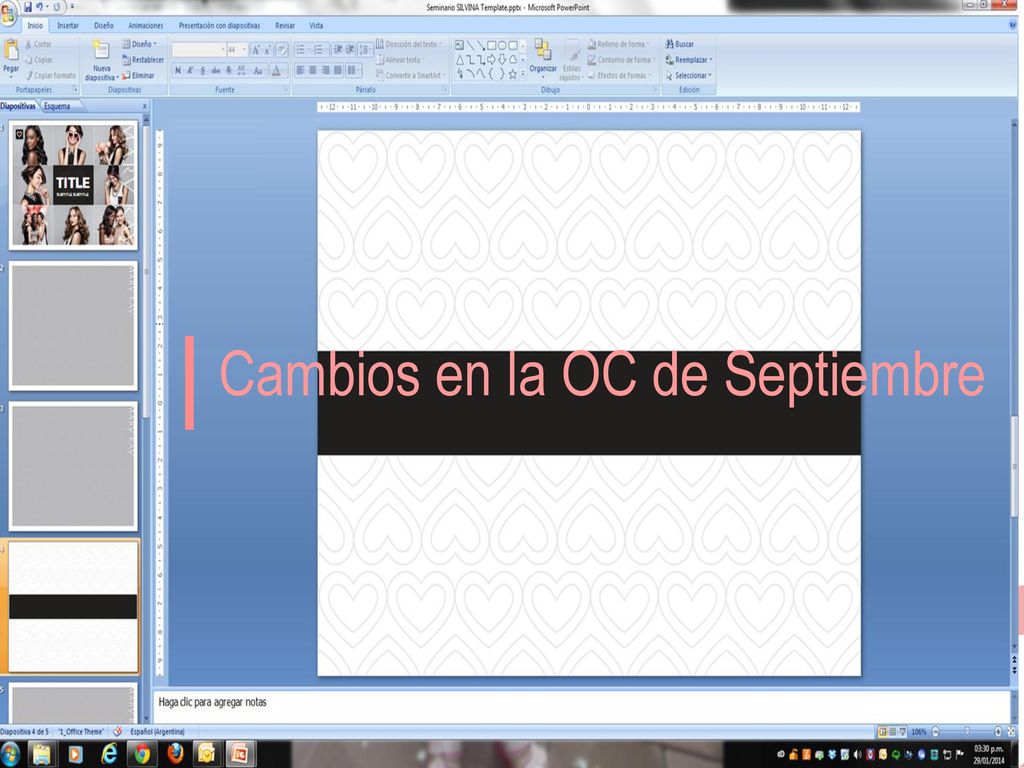Increase font size with the larger A
Image resolution: width=1024 pixels, height=768 pixels.
[x=256, y=50]
